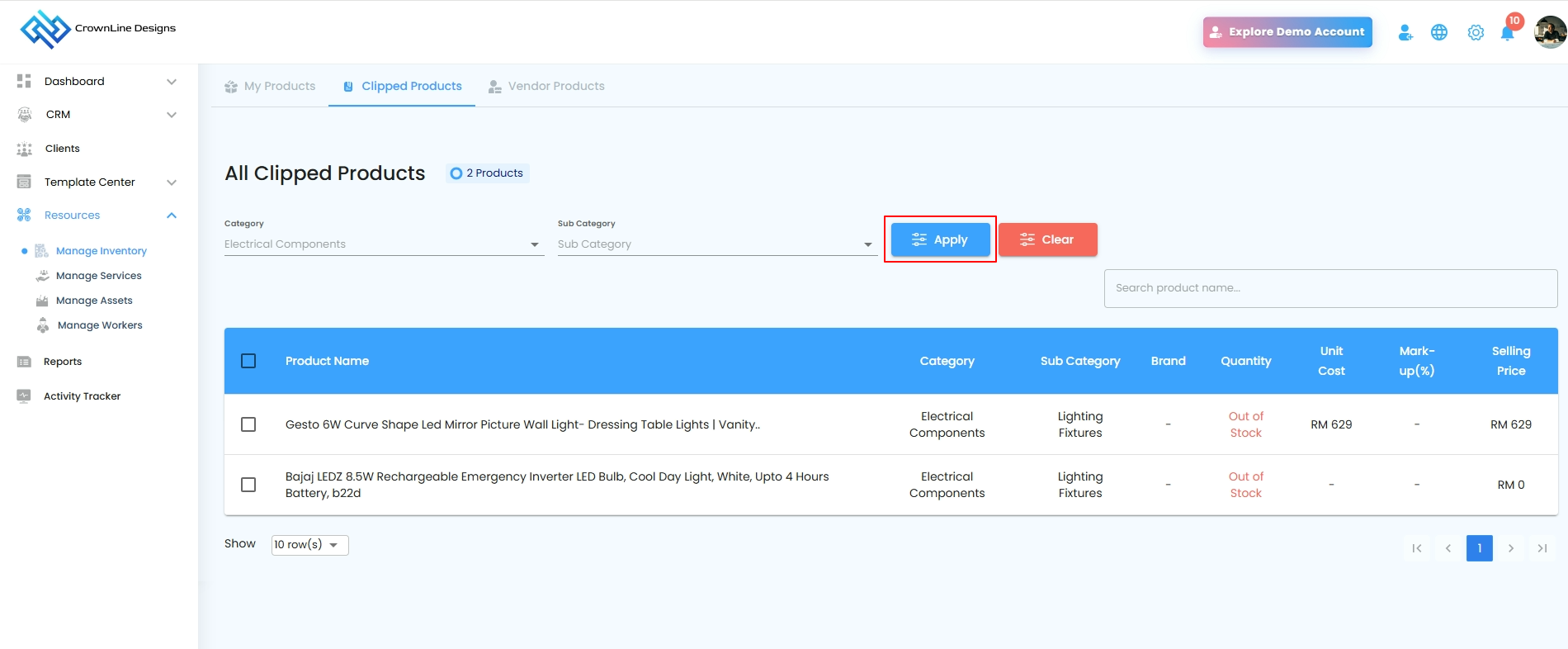Click the Selling Price column header
Image resolution: width=1568 pixels, height=649 pixels.
tap(1511, 361)
